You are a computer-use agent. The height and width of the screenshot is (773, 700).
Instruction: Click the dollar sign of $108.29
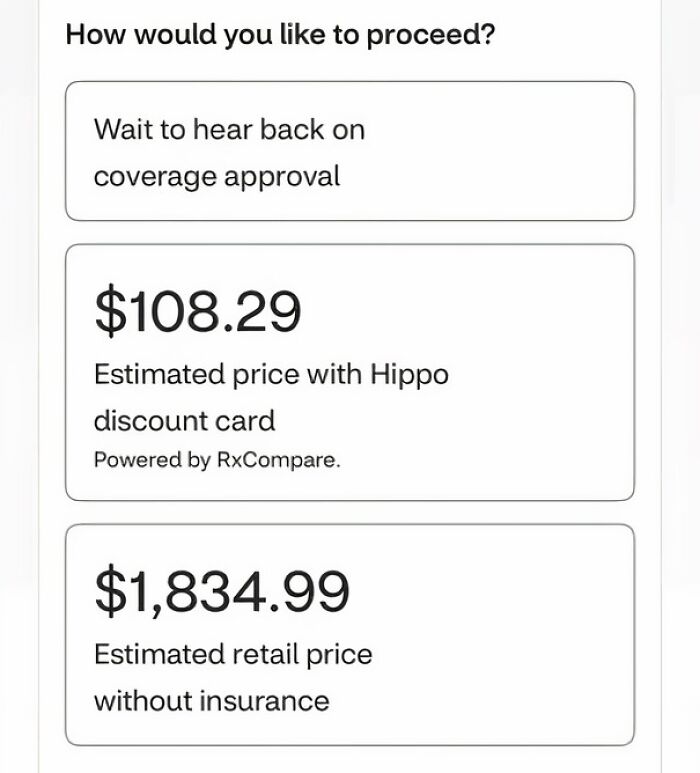(x=111, y=311)
